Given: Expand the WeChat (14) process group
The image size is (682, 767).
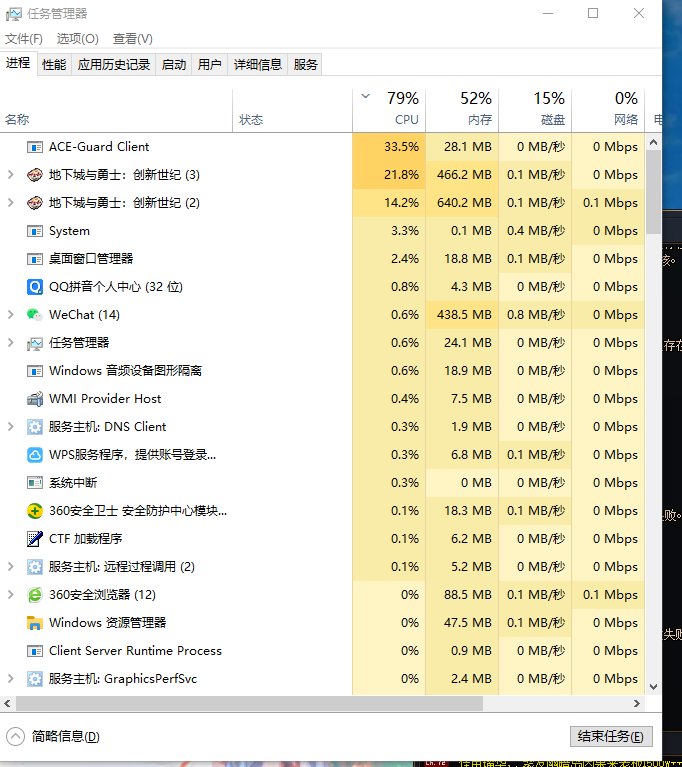Looking at the screenshot, I should click(x=11, y=315).
